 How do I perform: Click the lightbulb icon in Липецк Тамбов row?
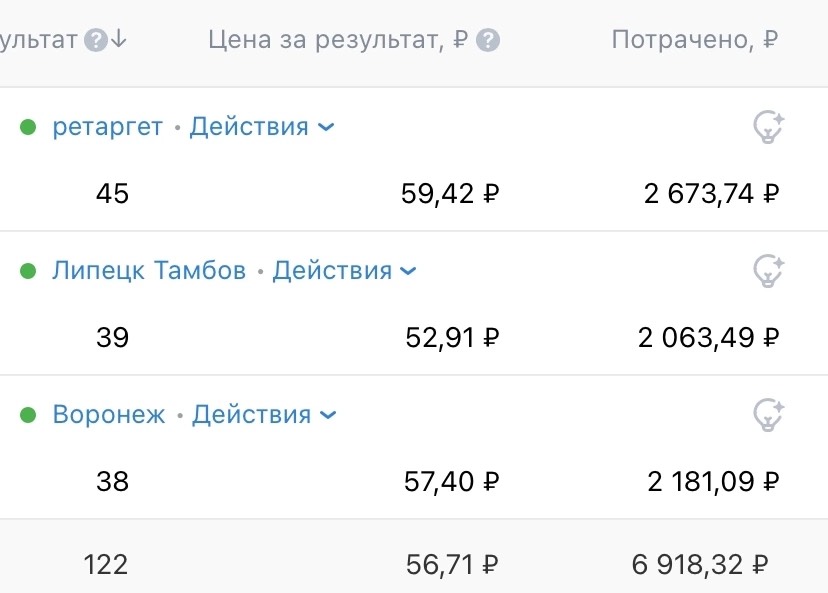point(768,271)
